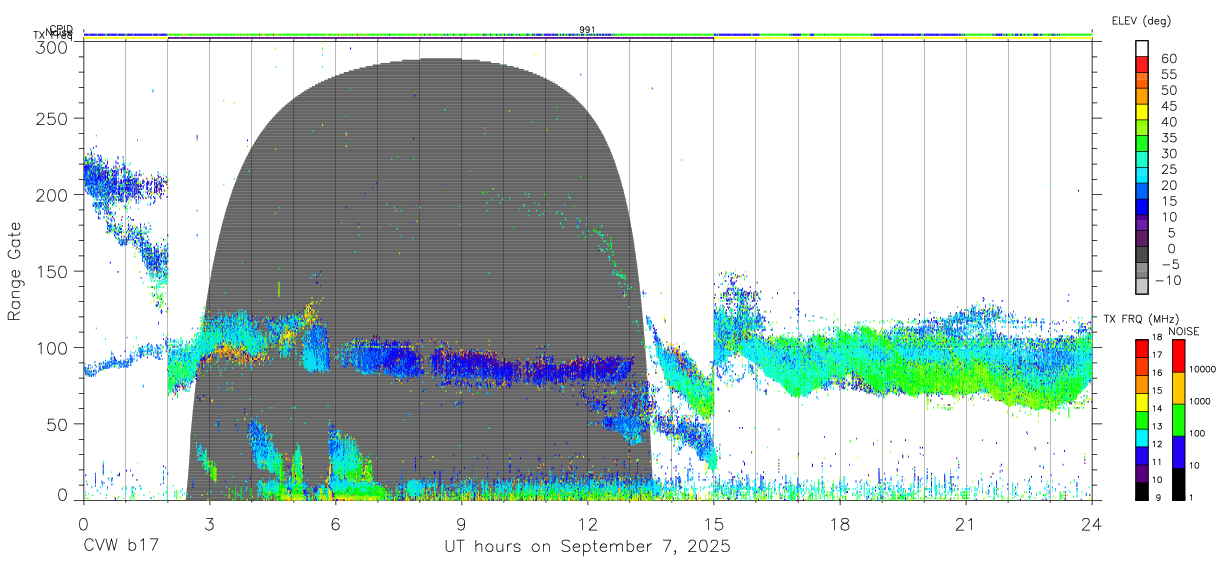The height and width of the screenshot is (567, 1228).
Task: Click the 'NOISE' colorbar title
Action: [1182, 331]
